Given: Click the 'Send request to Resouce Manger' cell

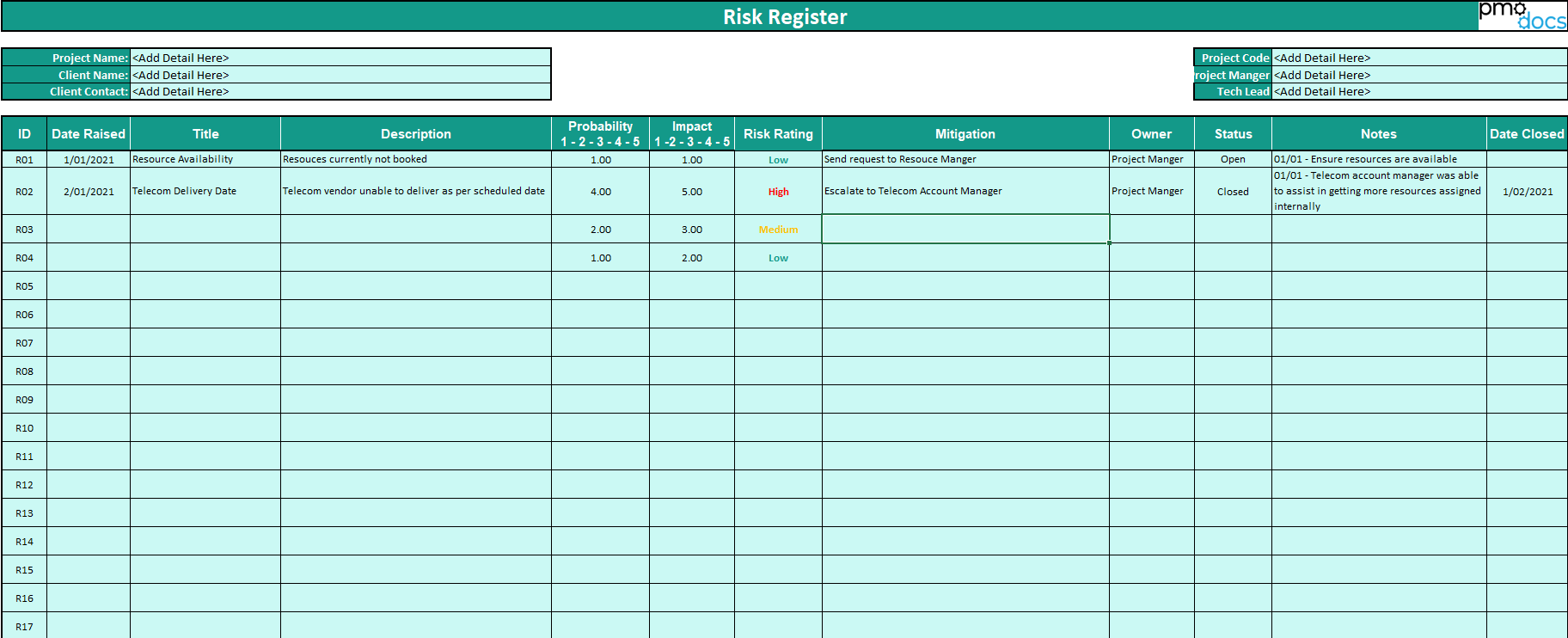Looking at the screenshot, I should (965, 159).
